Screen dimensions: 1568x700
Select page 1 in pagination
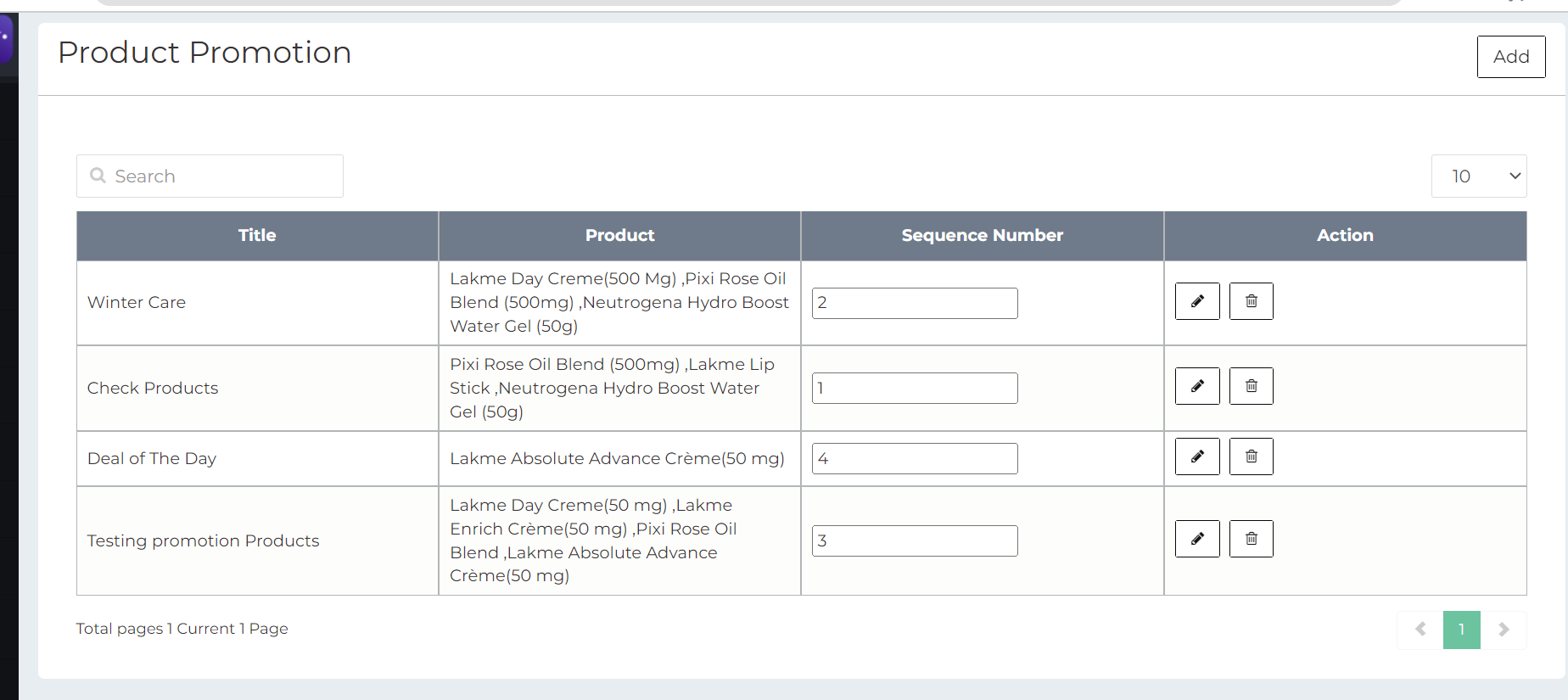coord(1461,630)
